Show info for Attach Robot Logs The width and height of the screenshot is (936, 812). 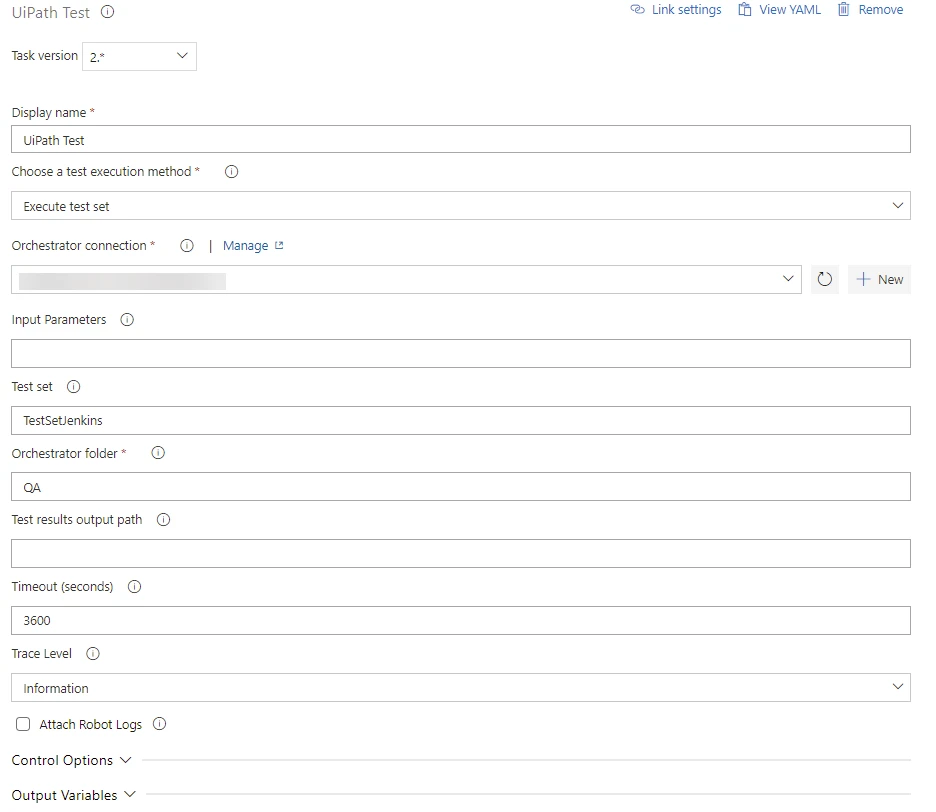[x=159, y=724]
